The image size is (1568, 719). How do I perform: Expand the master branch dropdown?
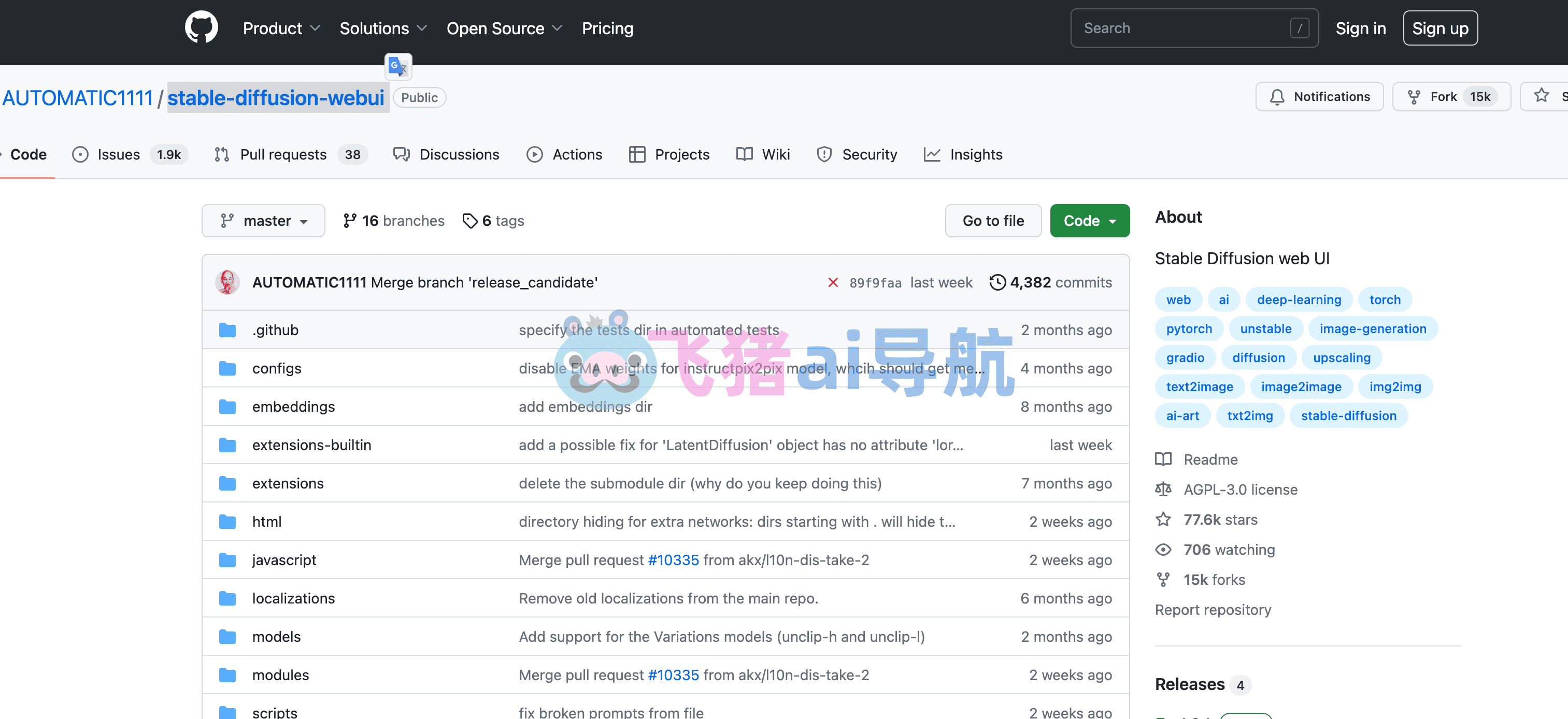click(263, 221)
